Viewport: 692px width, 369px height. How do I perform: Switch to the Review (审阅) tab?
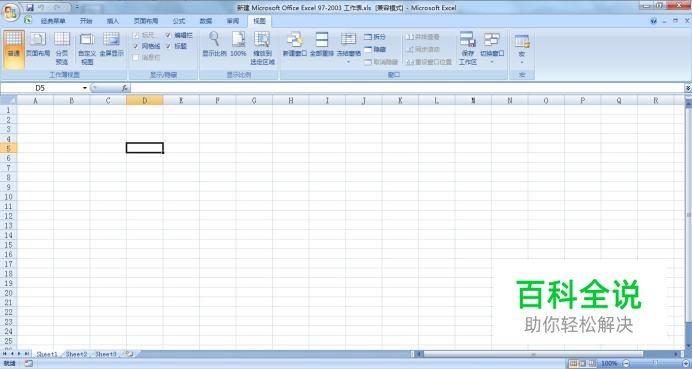(233, 21)
